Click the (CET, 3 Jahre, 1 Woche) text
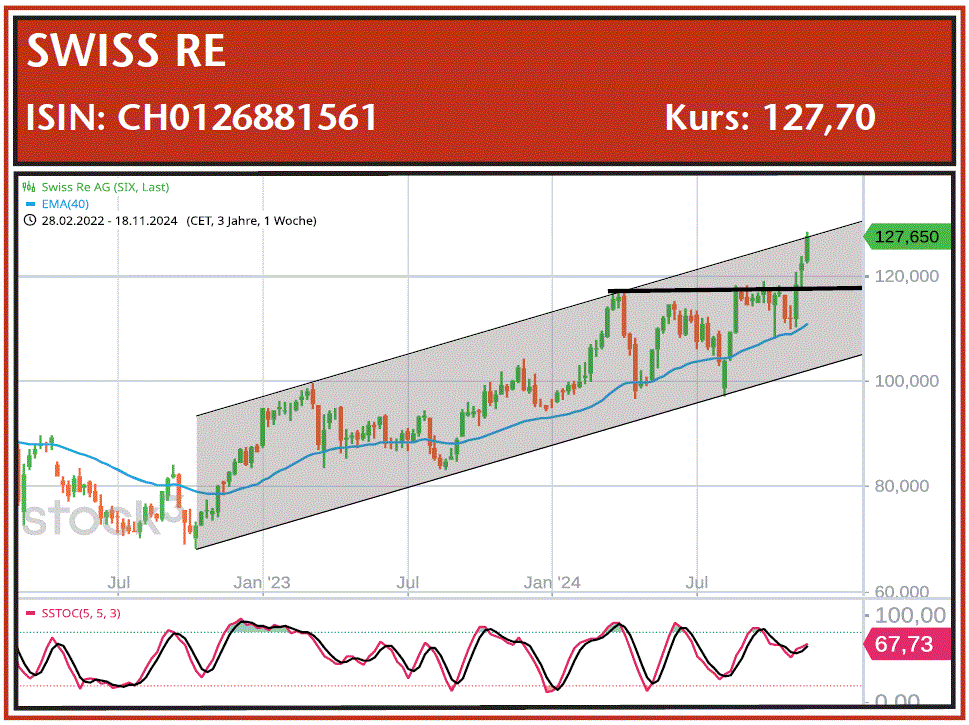The image size is (969, 725). coord(252,221)
